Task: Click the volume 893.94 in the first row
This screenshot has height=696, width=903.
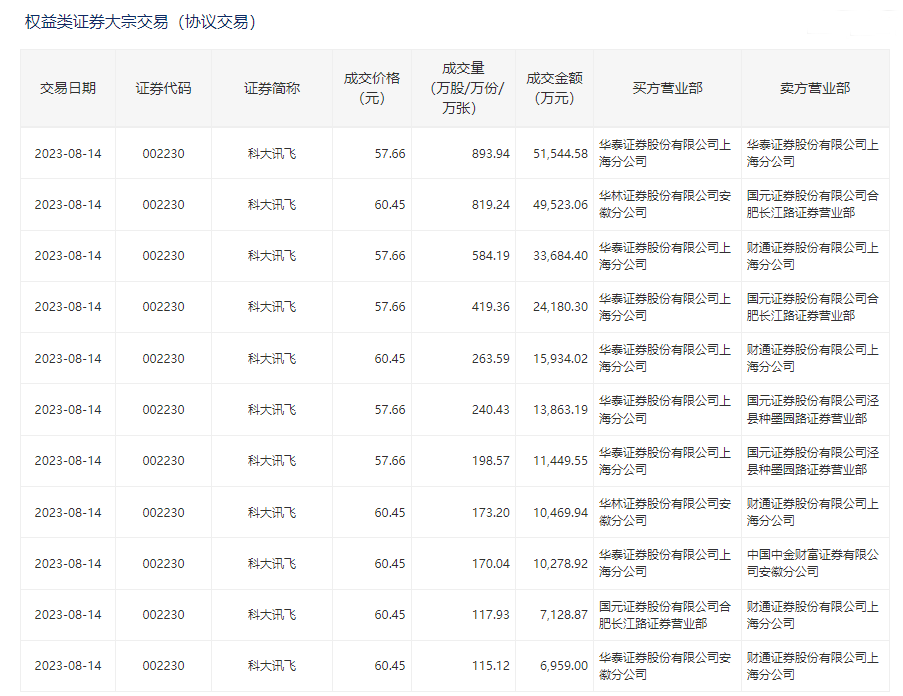Action: 487,152
